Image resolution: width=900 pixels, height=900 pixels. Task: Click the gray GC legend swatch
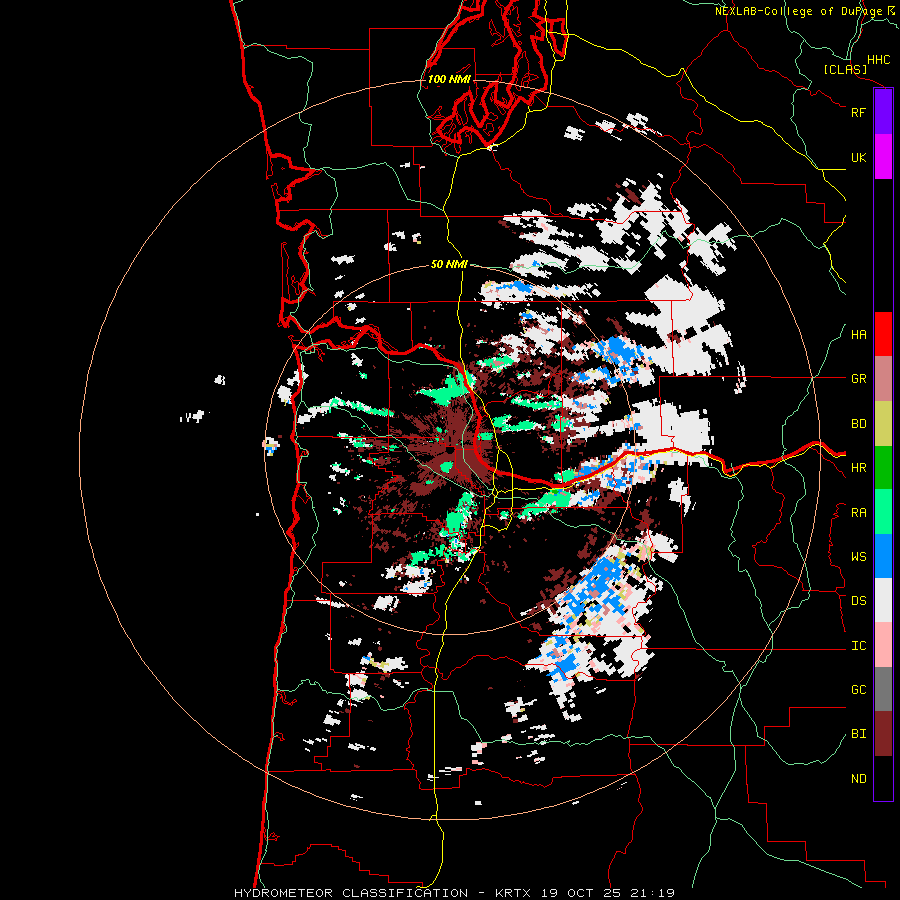coord(883,689)
